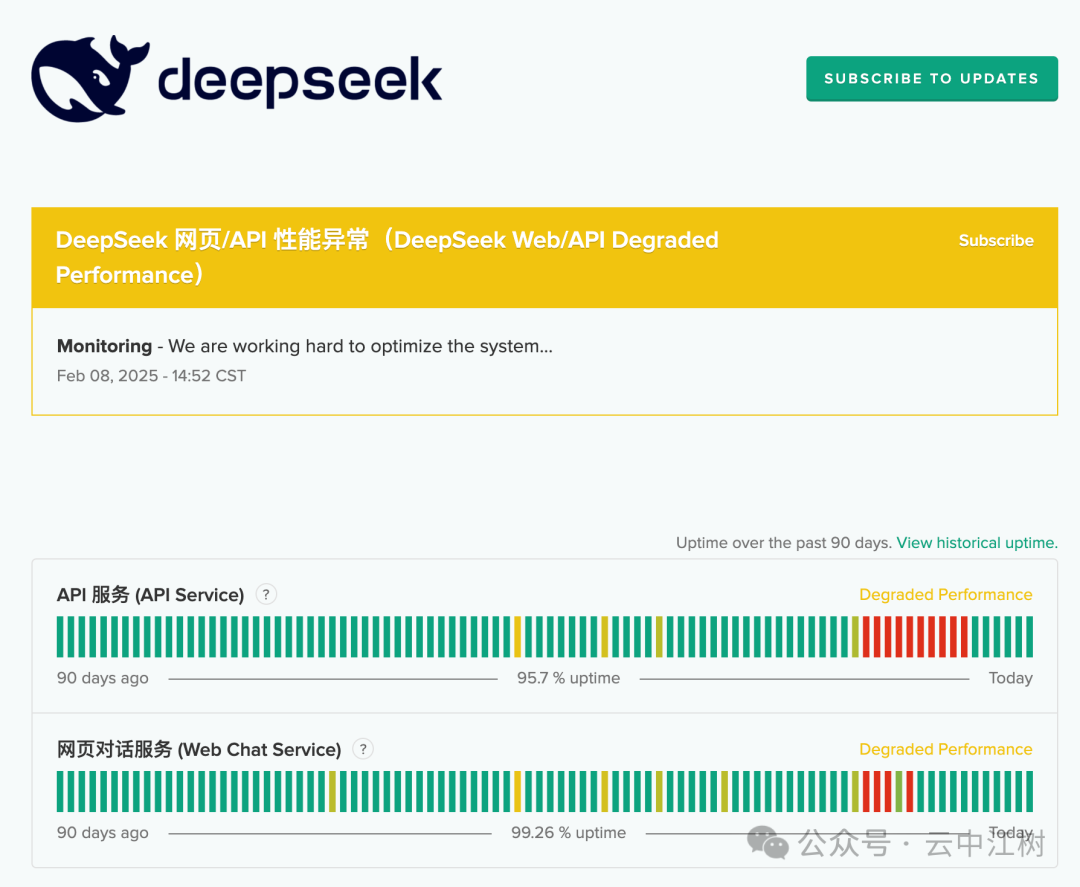Click Subscribe in the yellow incident banner

(x=996, y=240)
